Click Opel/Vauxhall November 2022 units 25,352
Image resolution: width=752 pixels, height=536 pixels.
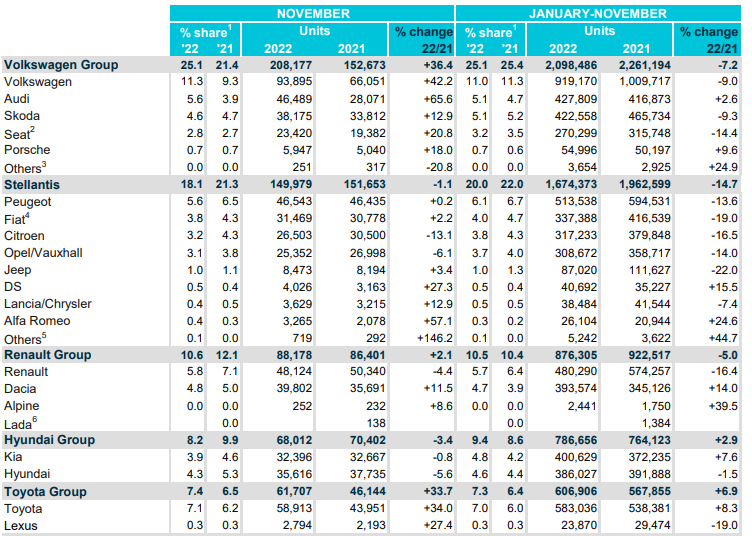click(x=294, y=253)
